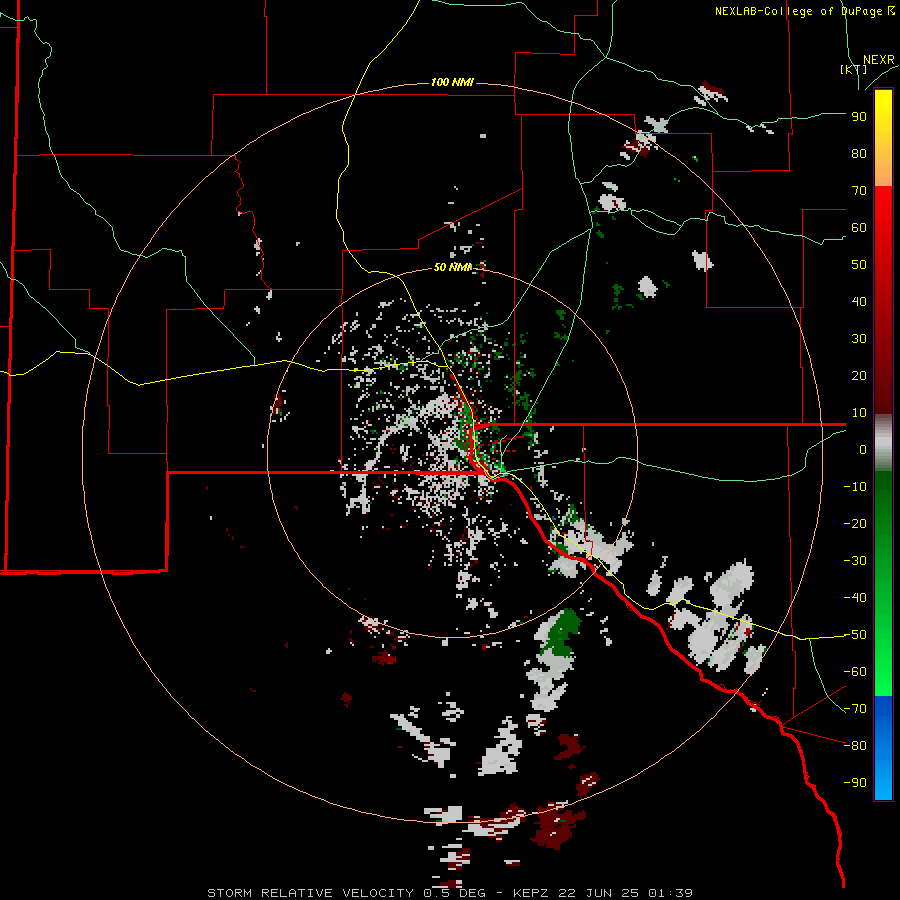Image resolution: width=900 pixels, height=900 pixels.
Task: Click the -50 value on velocity scale
Action: click(855, 635)
